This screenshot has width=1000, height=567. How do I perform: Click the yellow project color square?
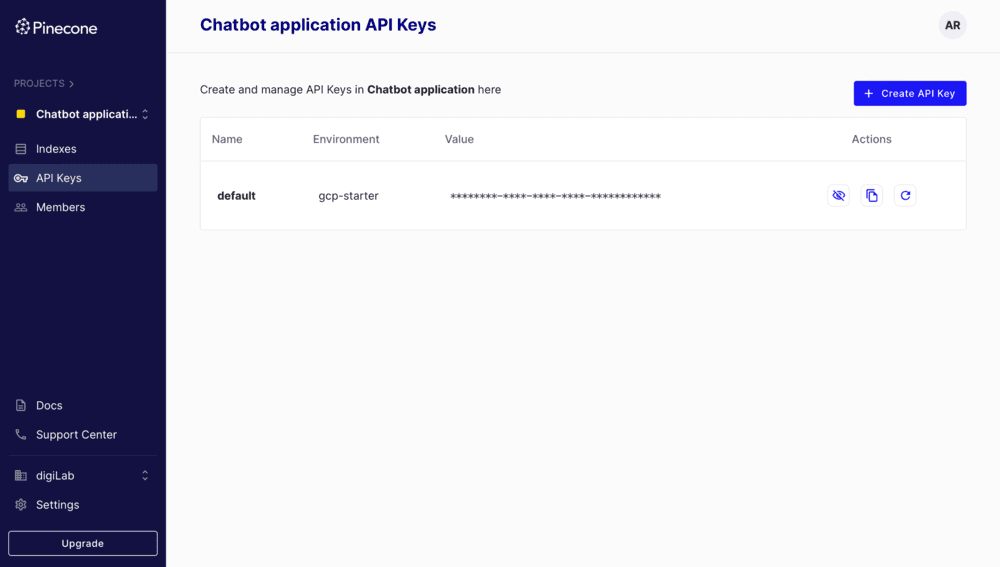[x=21, y=114]
